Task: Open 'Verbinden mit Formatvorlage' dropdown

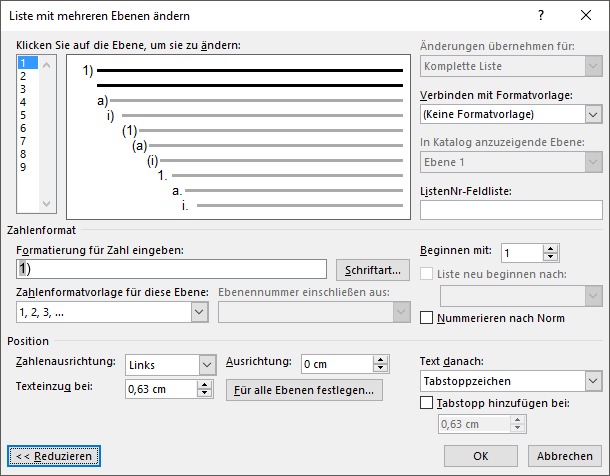Action: coord(593,115)
